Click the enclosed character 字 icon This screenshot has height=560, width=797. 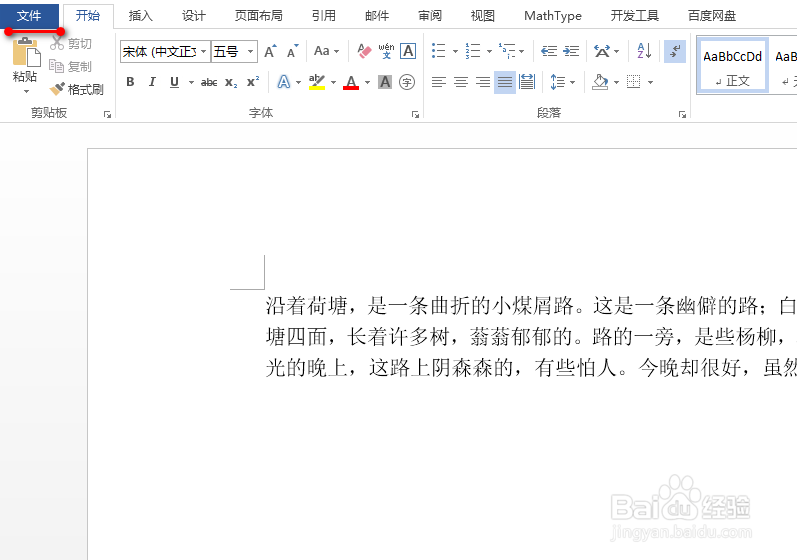click(x=407, y=82)
